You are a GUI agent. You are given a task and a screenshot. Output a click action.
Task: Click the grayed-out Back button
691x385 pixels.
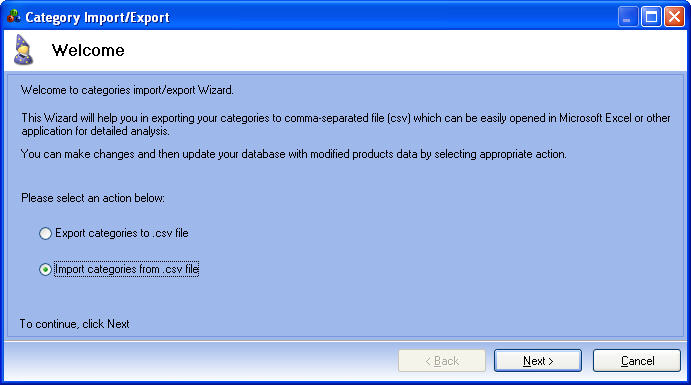point(442,361)
